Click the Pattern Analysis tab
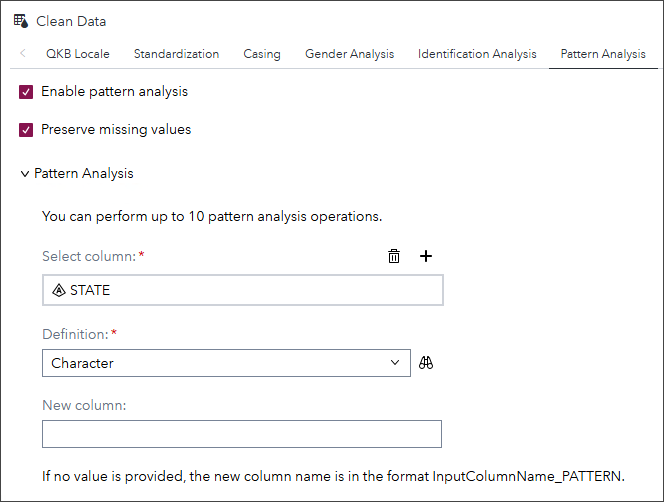This screenshot has height=502, width=664. (x=603, y=54)
